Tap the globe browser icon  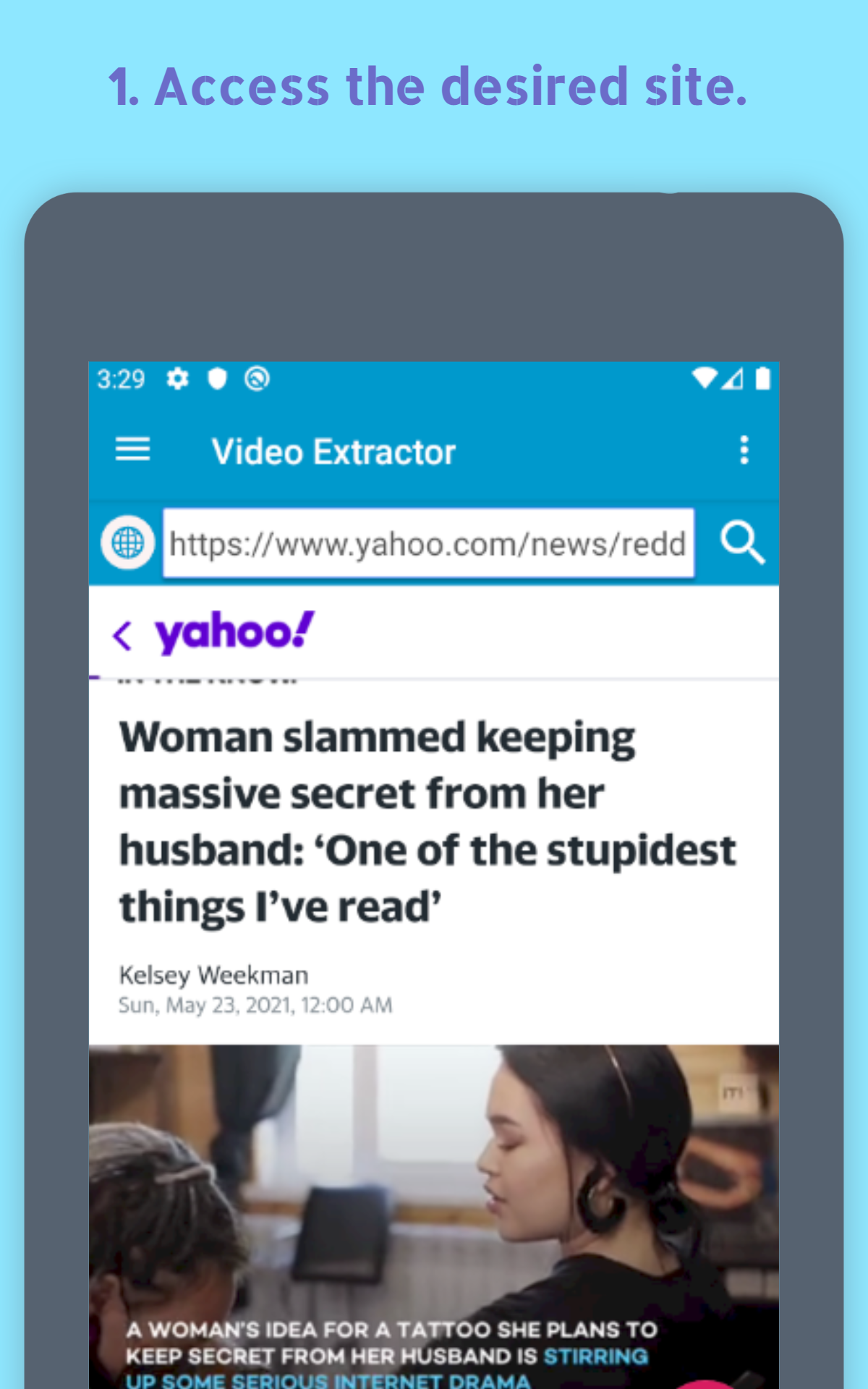tap(128, 543)
